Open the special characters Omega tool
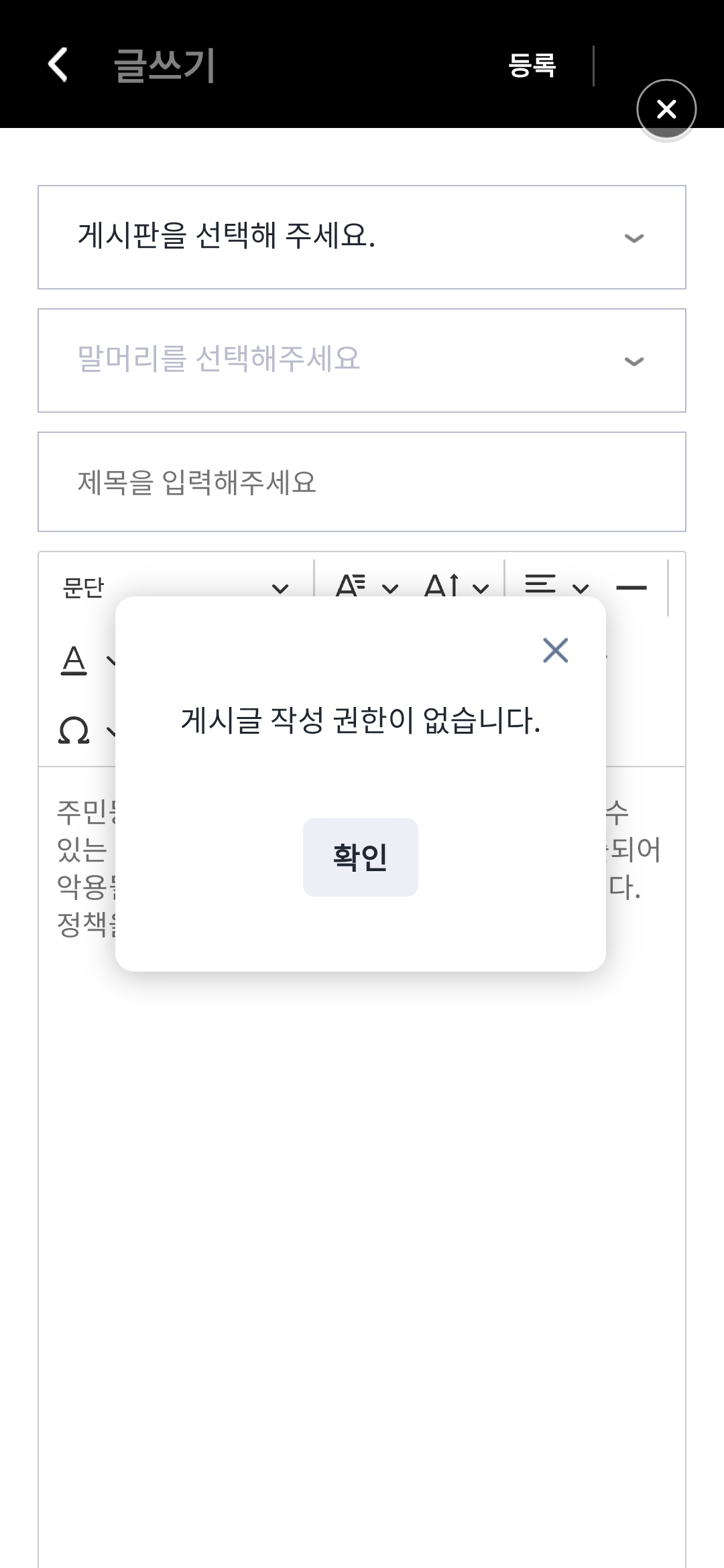The image size is (724, 1568). (x=74, y=731)
